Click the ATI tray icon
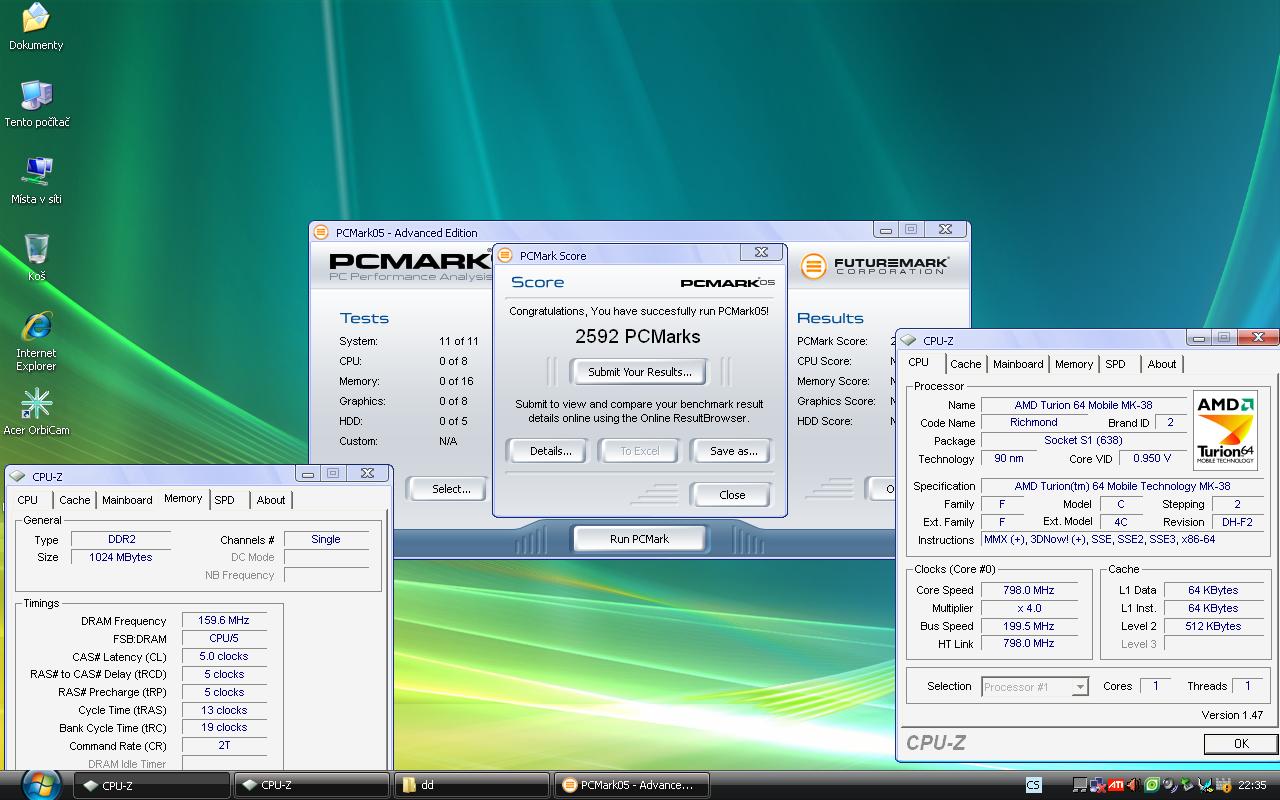The image size is (1280, 800). point(1116,785)
